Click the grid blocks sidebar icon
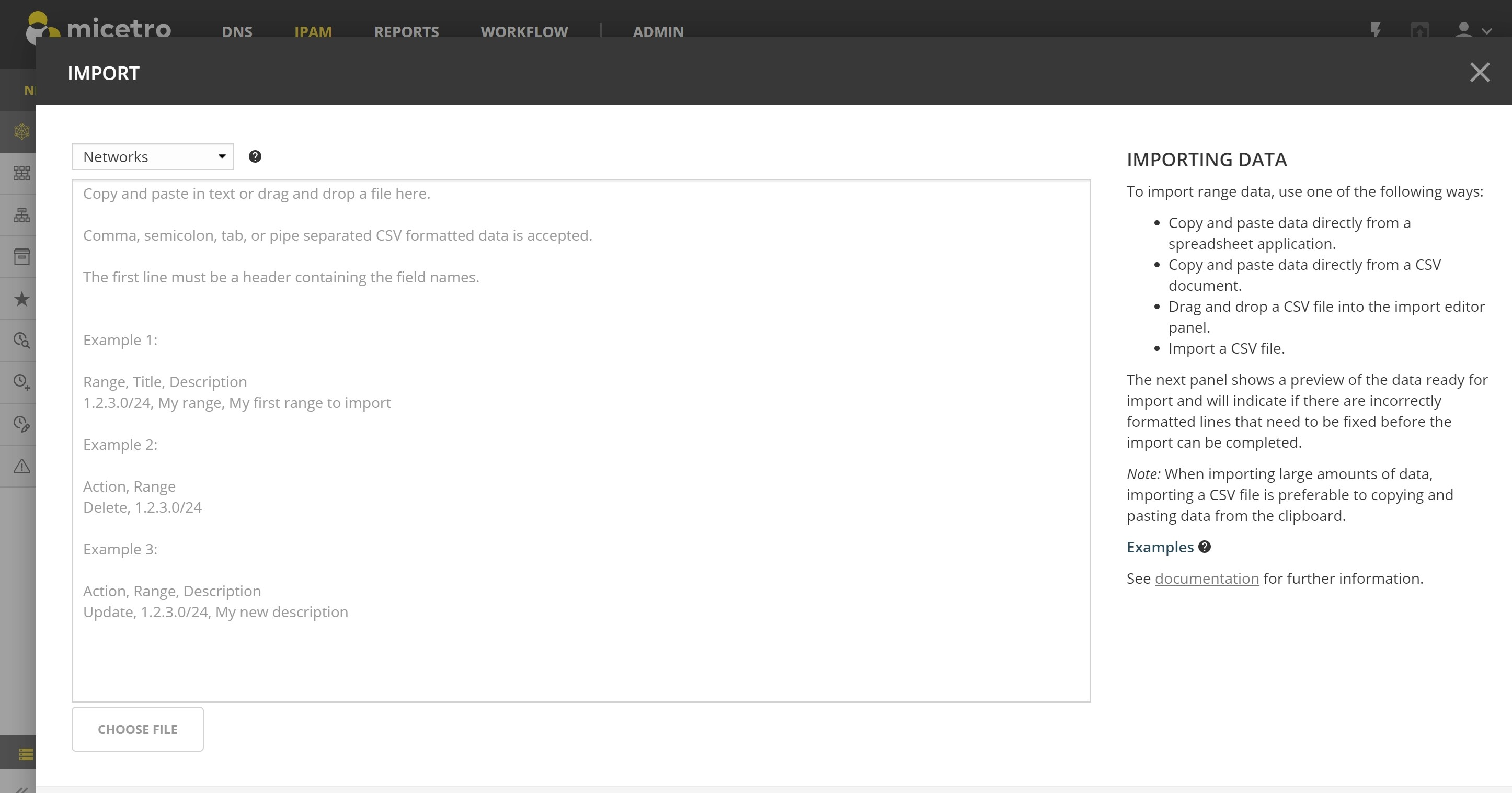1512x793 pixels. (21, 173)
